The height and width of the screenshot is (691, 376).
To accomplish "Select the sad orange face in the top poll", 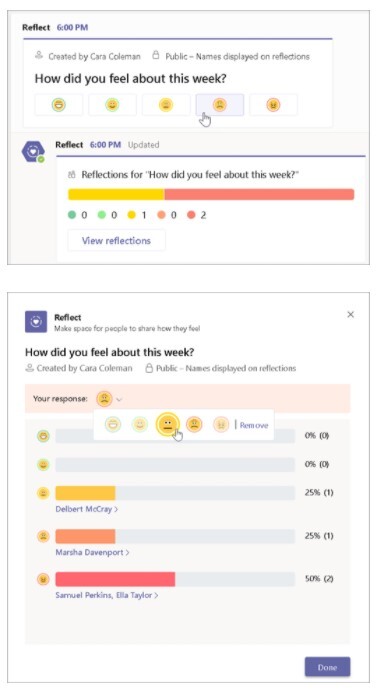I will [220, 105].
